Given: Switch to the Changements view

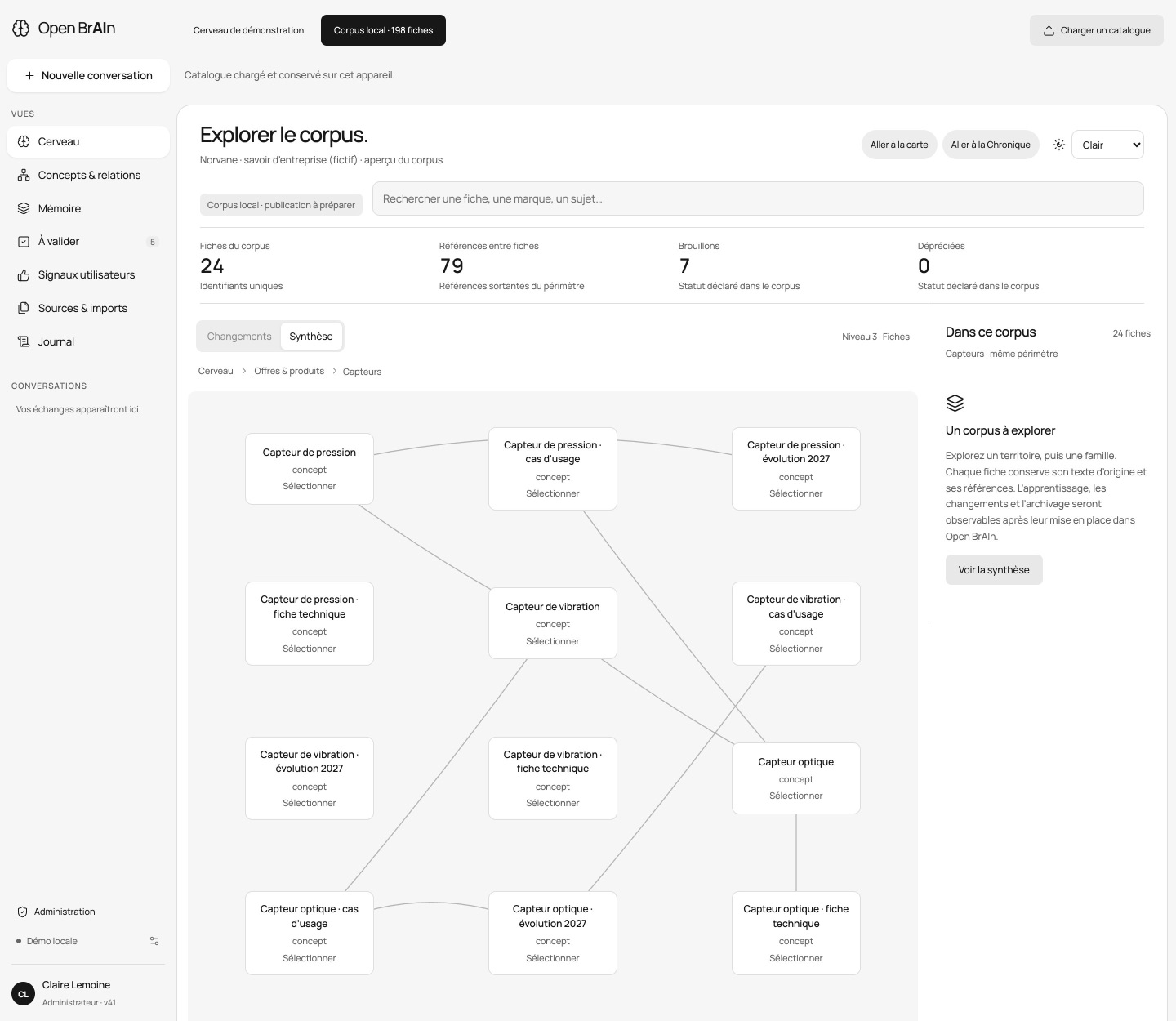Looking at the screenshot, I should click(239, 337).
